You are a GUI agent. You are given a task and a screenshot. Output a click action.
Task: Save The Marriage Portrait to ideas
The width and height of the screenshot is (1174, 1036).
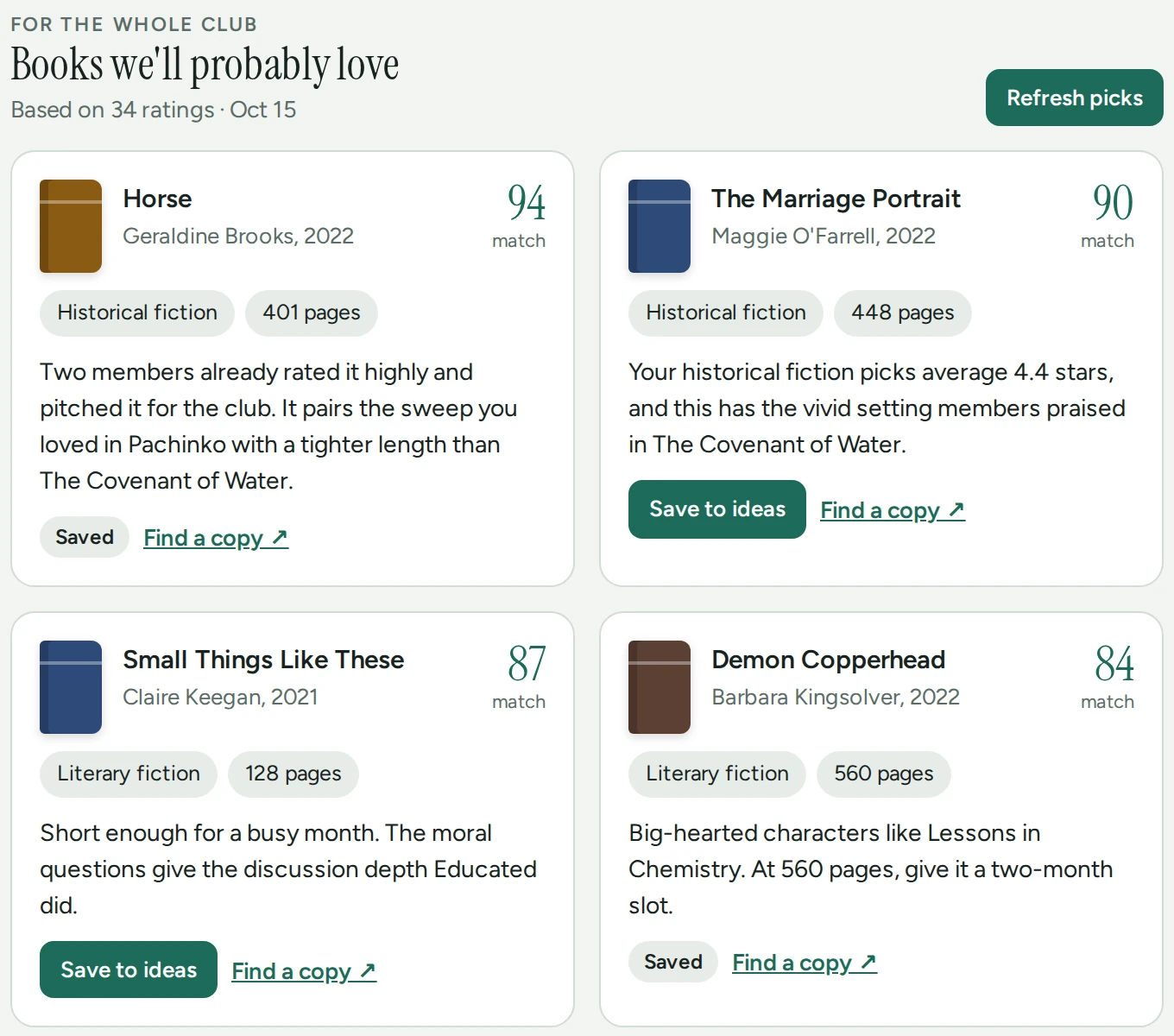(717, 509)
